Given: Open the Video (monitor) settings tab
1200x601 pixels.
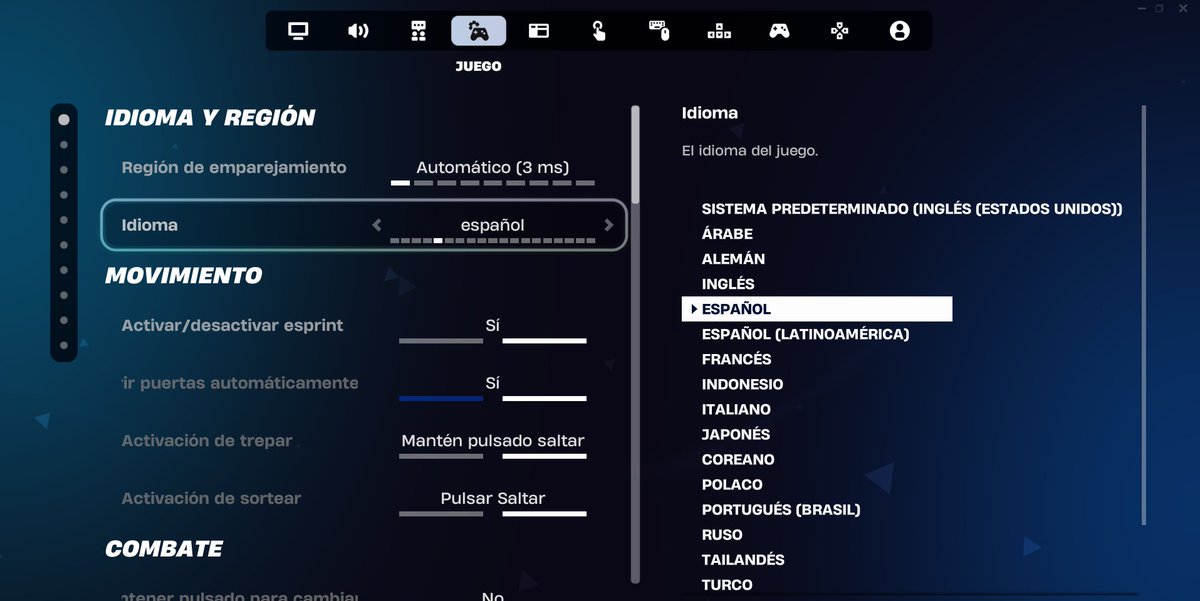Looking at the screenshot, I should [x=297, y=31].
